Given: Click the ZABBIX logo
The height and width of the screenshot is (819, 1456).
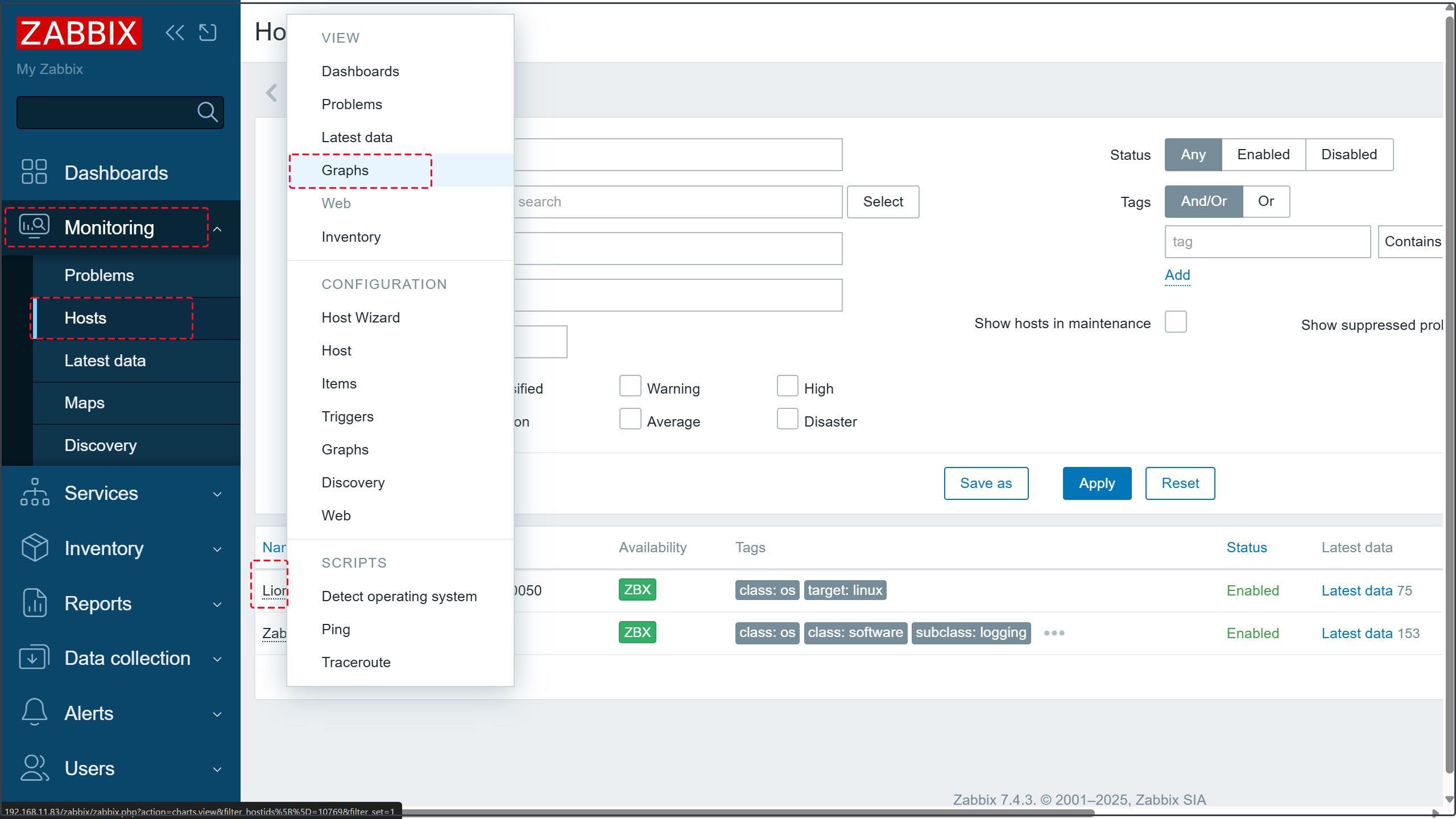Looking at the screenshot, I should pos(79,33).
